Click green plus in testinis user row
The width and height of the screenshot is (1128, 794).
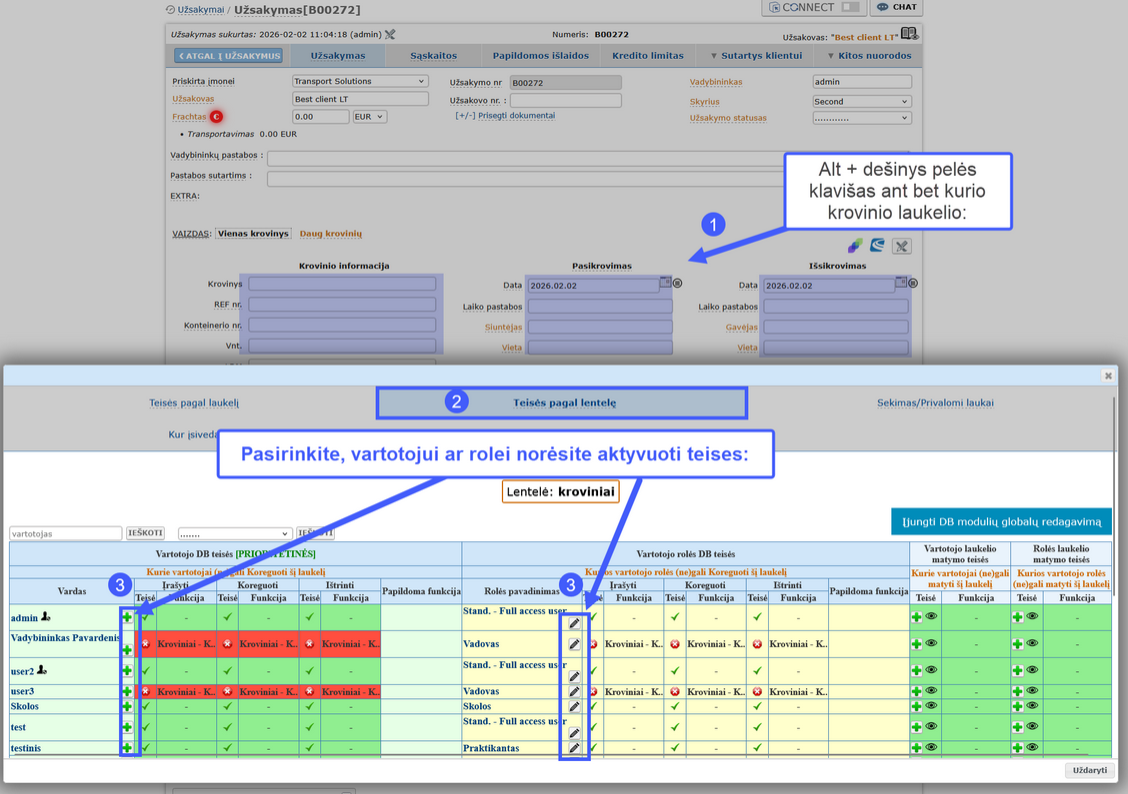[x=127, y=748]
